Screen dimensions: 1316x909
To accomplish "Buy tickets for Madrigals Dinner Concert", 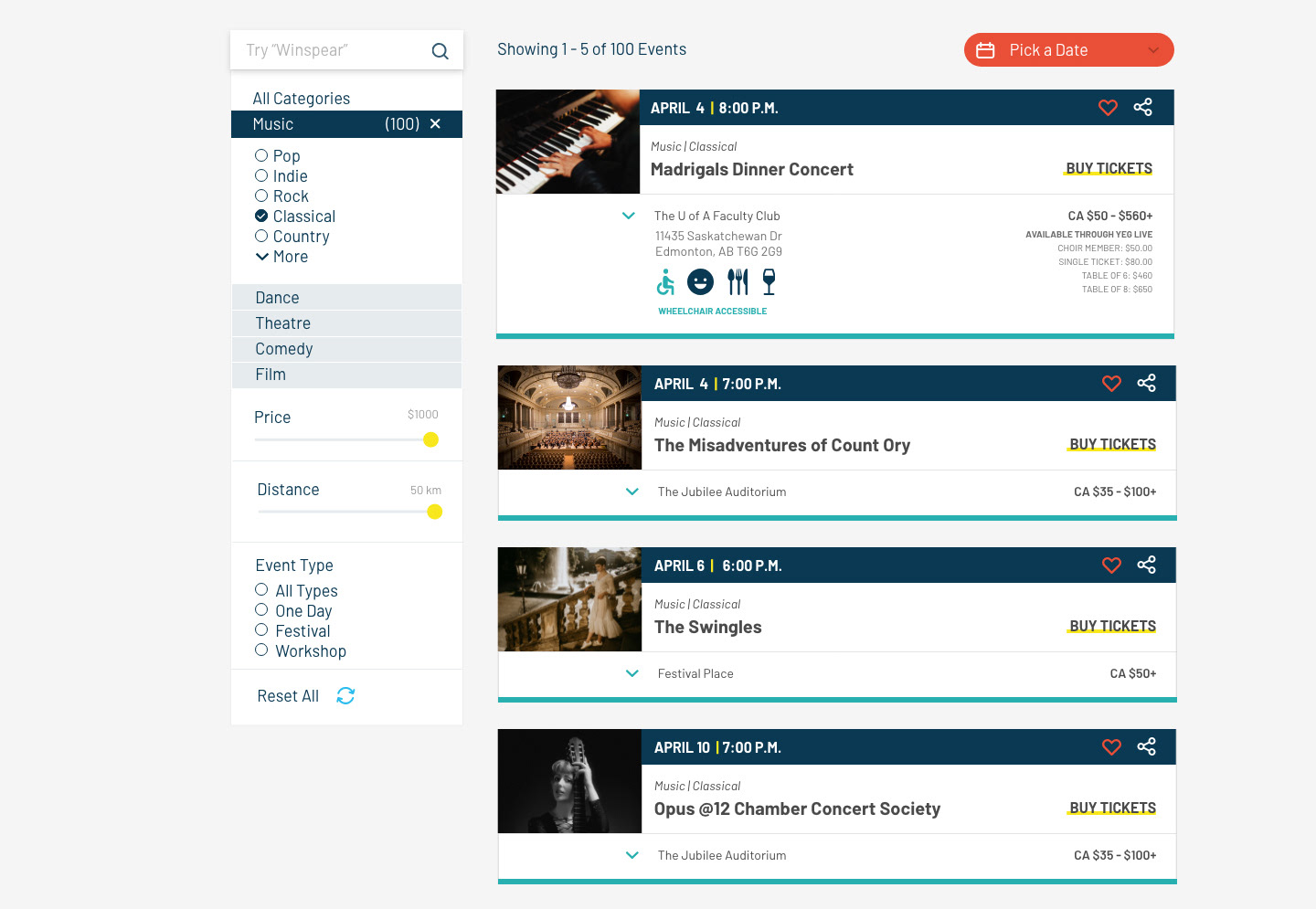I will [1109, 168].
